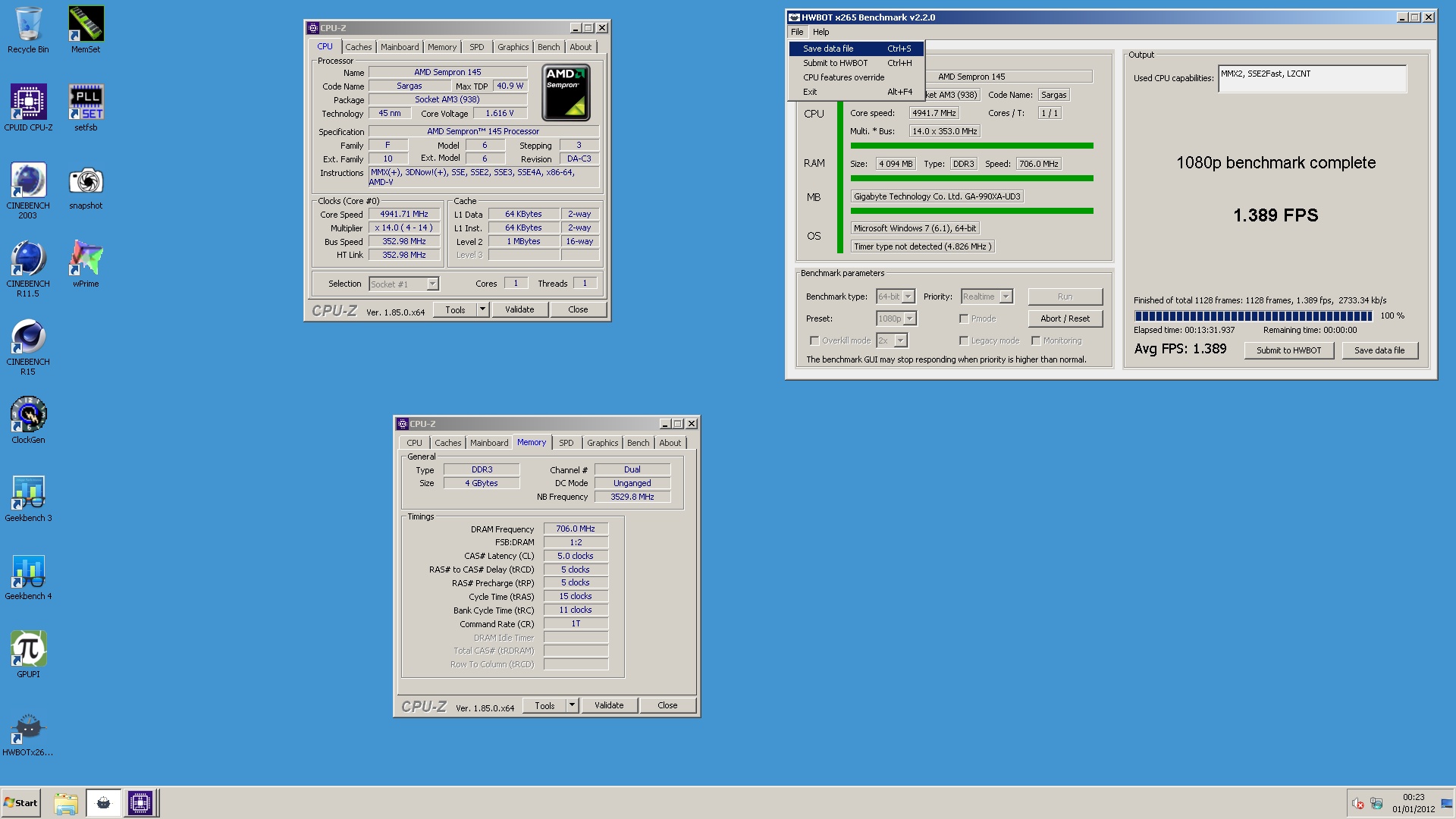The image size is (1456, 819).
Task: Click Save data file button in Output panel
Action: point(1379,350)
